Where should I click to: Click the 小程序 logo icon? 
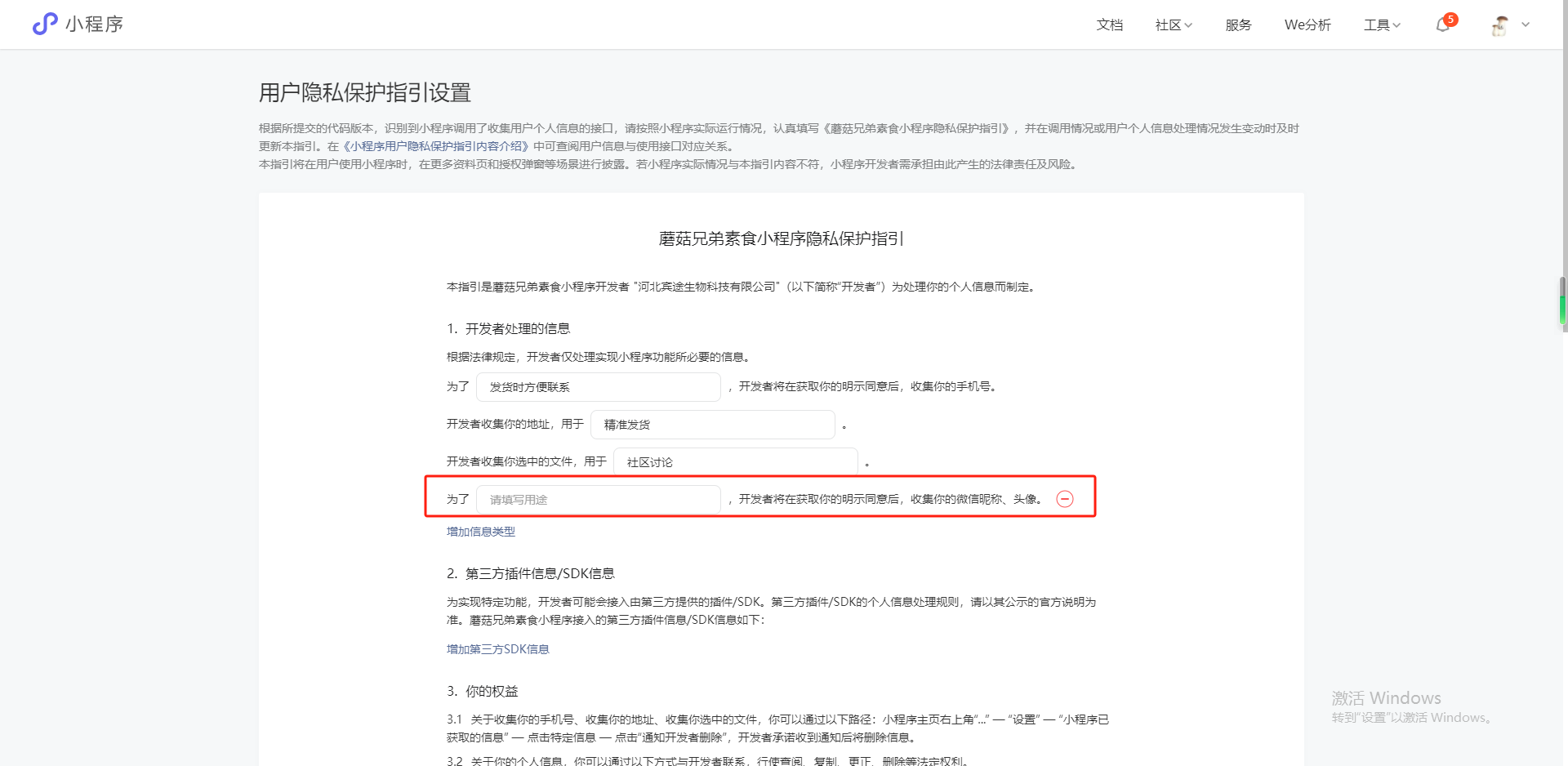(45, 24)
